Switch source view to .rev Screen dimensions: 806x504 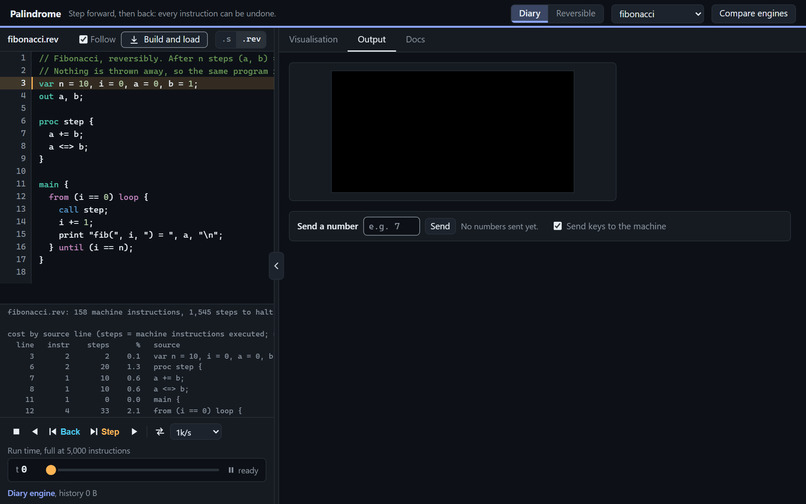coord(251,39)
